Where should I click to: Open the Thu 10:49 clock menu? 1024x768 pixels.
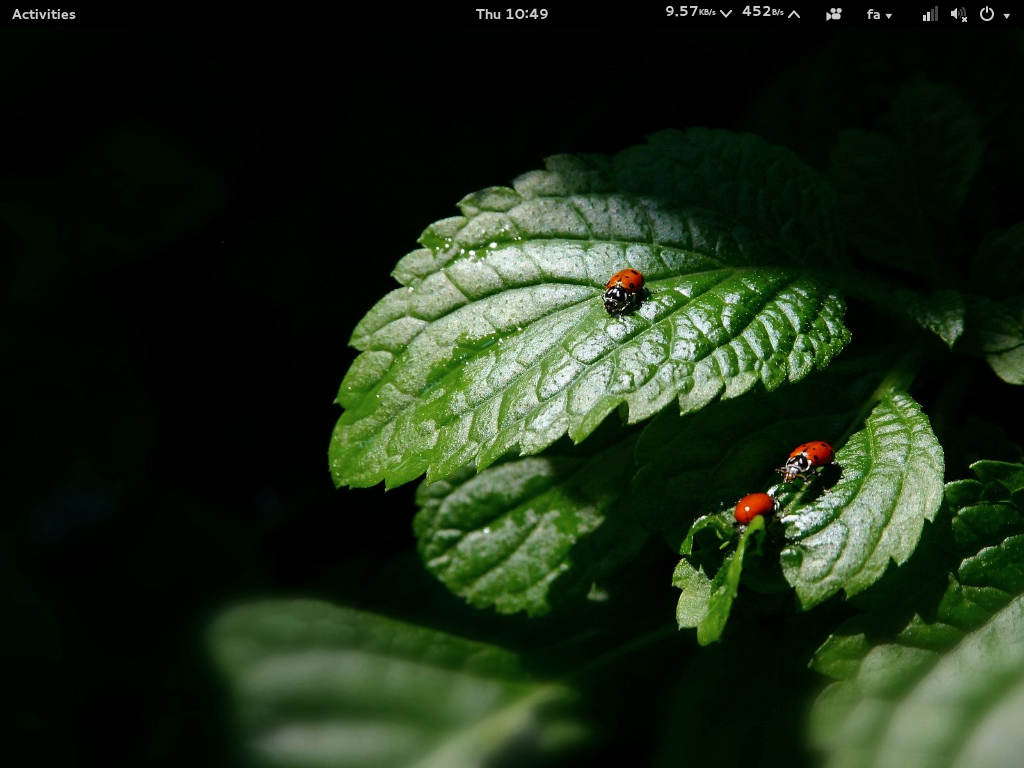(511, 14)
